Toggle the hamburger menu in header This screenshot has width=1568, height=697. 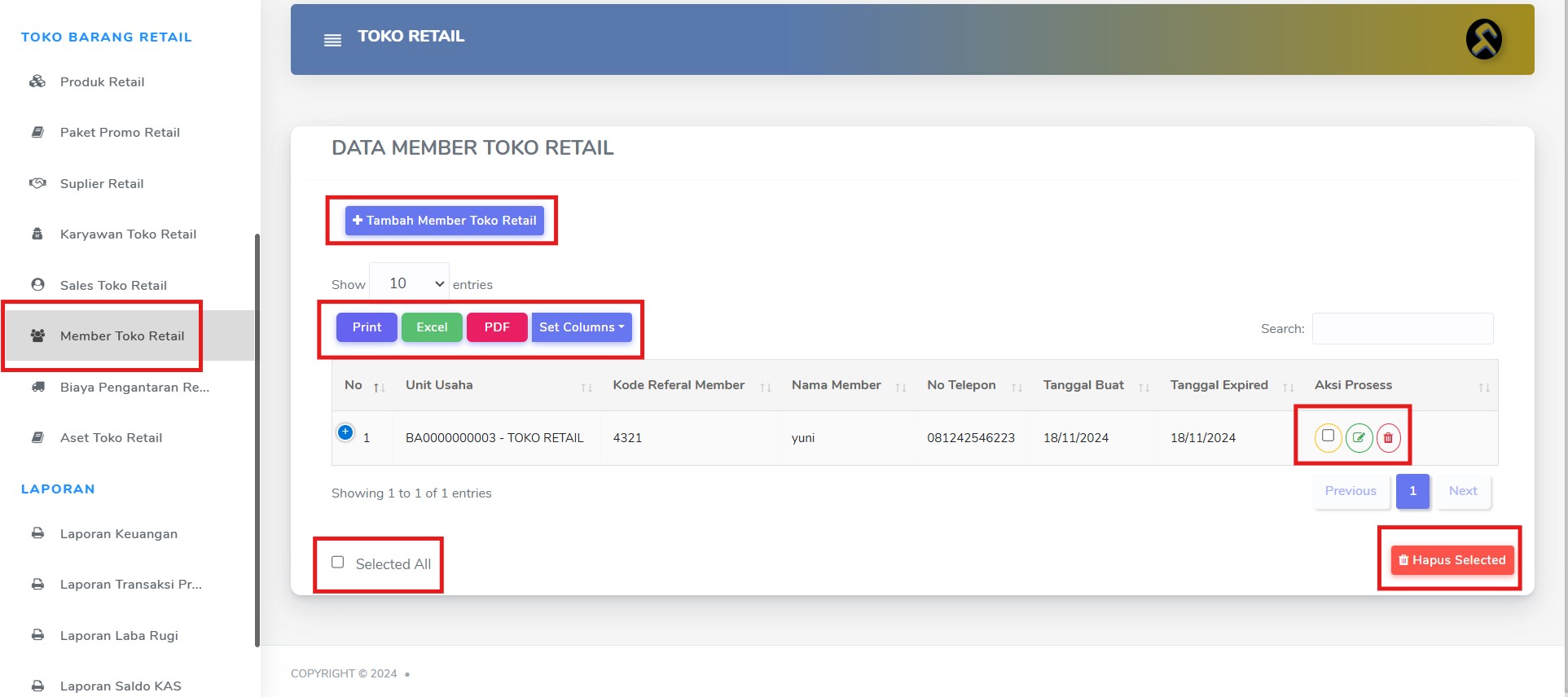tap(332, 40)
